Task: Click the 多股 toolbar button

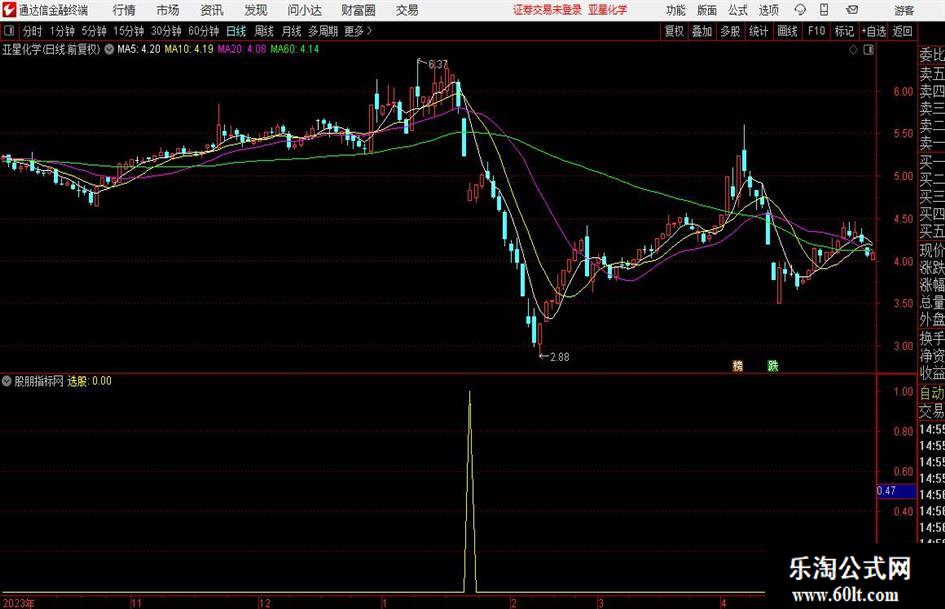Action: coord(730,31)
